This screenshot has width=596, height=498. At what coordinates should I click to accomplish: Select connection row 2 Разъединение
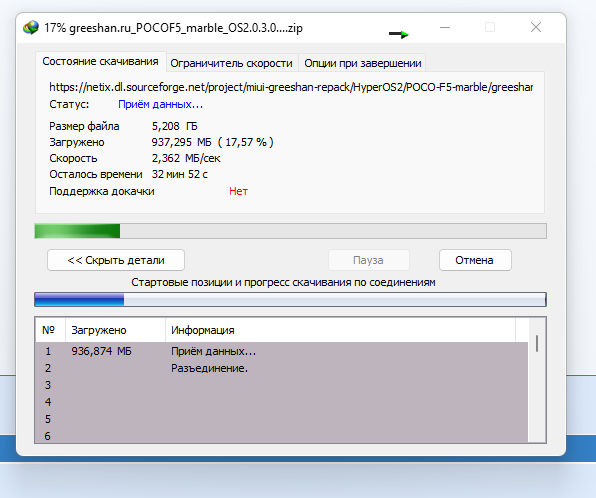pyautogui.click(x=282, y=368)
